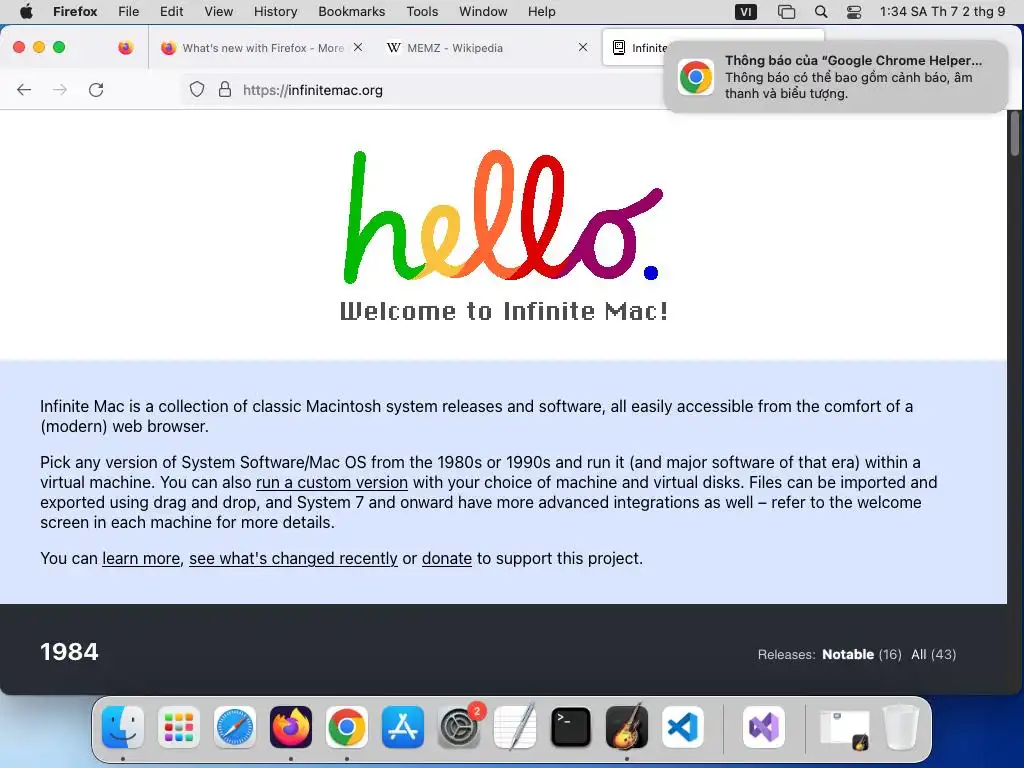Open Finder from the dock
The width and height of the screenshot is (1024, 768).
[x=123, y=727]
